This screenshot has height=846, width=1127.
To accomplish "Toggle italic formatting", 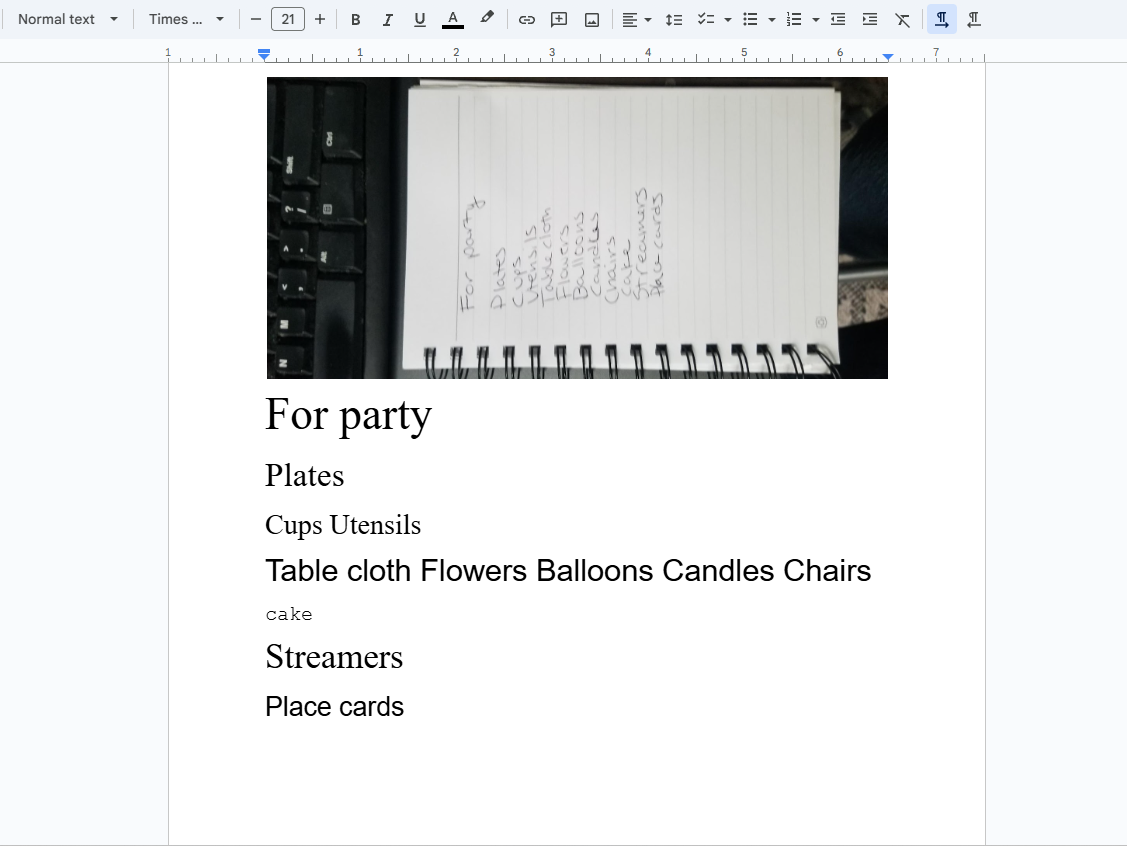I will tap(388, 19).
